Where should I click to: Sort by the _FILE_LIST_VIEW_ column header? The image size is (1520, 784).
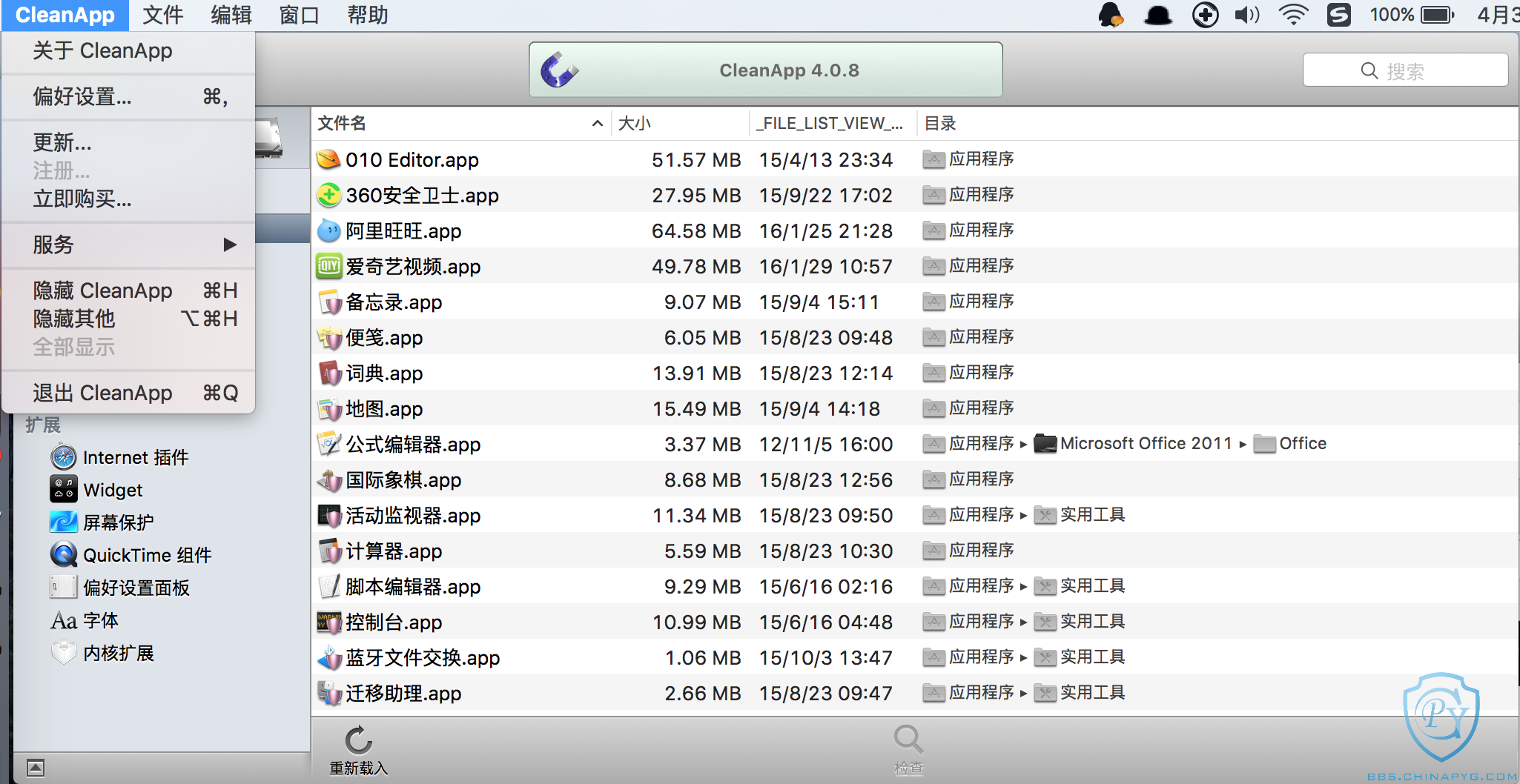[833, 124]
